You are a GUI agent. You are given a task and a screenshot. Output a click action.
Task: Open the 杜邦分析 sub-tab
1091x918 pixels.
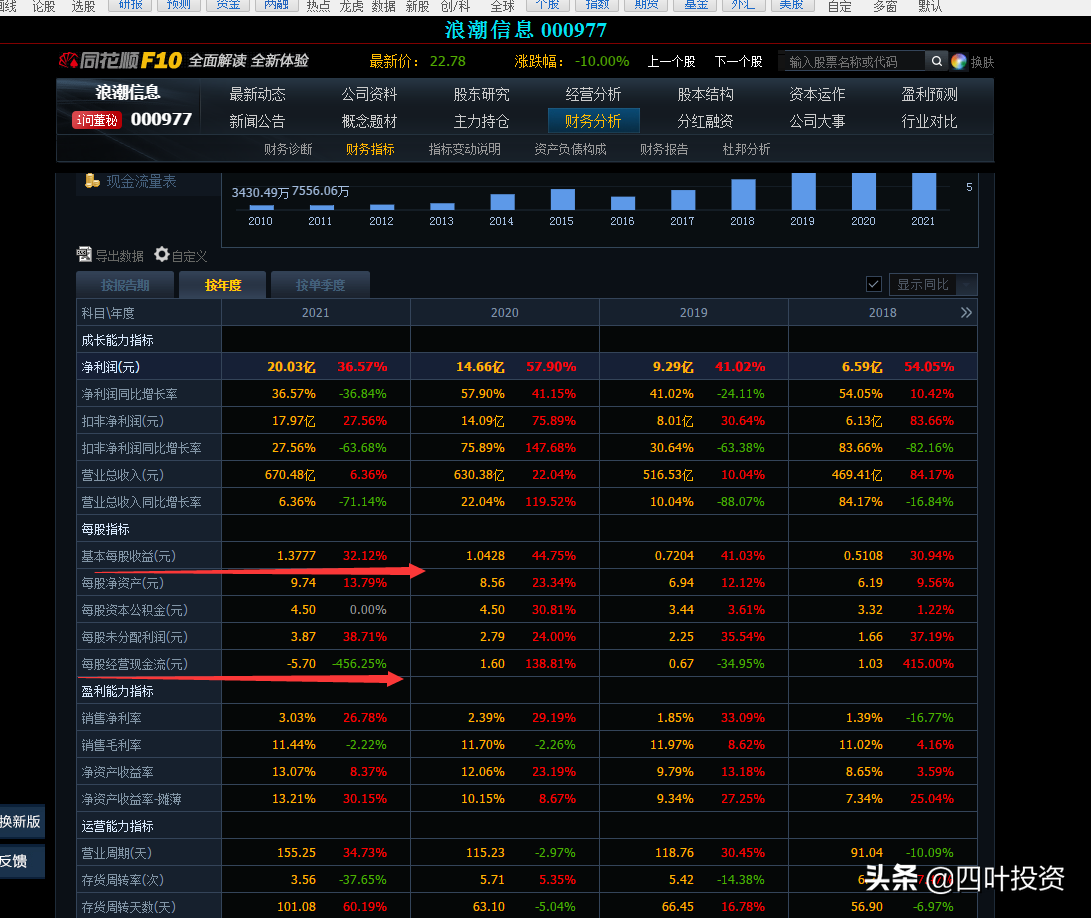tap(747, 149)
